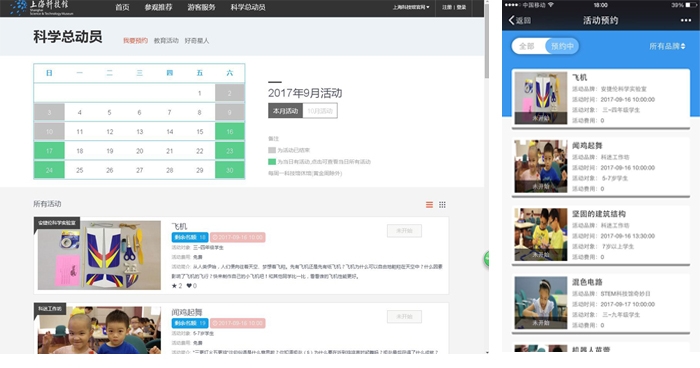The image size is (700, 368).
Task: Switch to list view icon
Action: click(x=429, y=205)
